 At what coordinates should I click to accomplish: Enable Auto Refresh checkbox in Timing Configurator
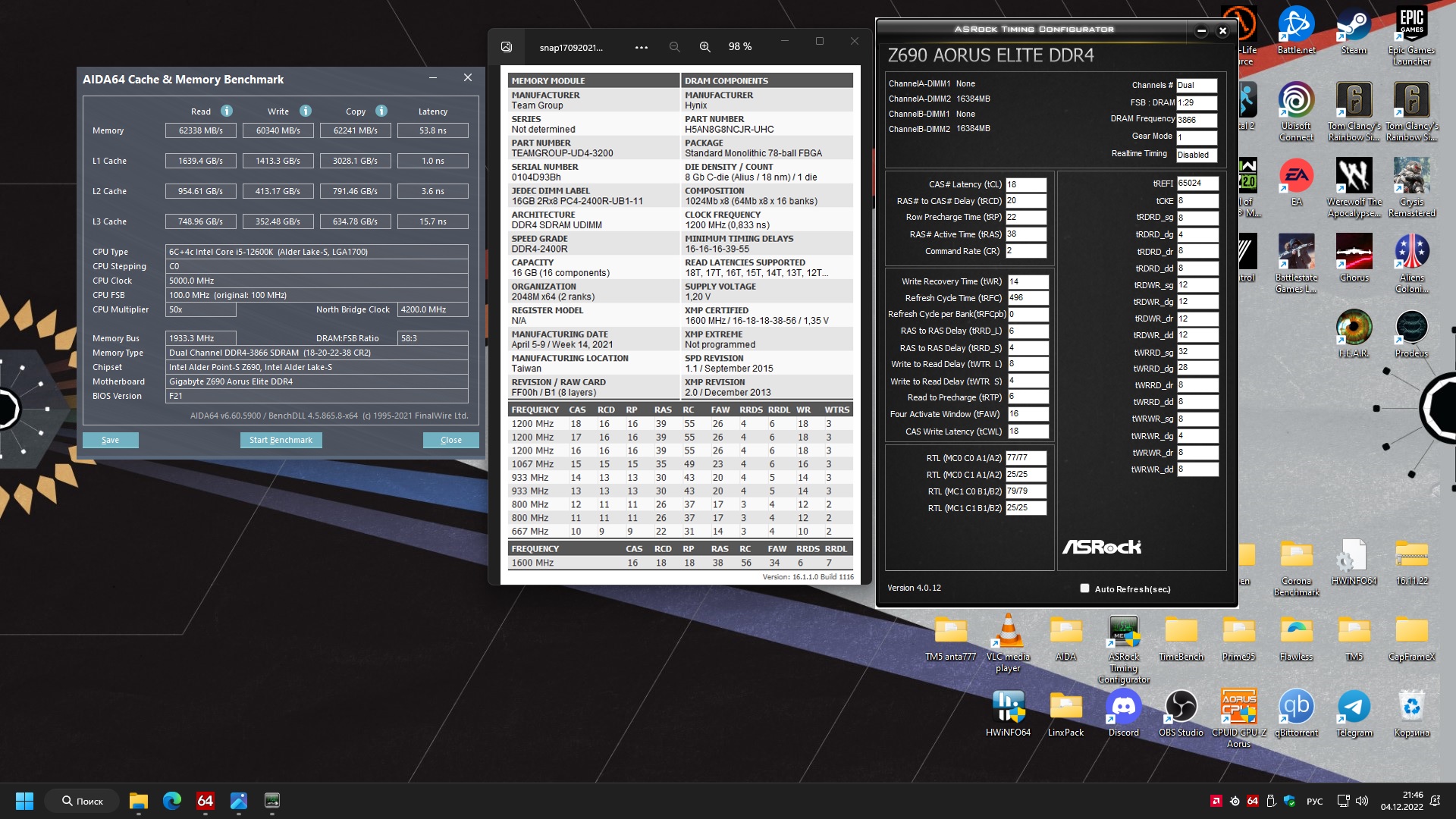coord(1084,588)
